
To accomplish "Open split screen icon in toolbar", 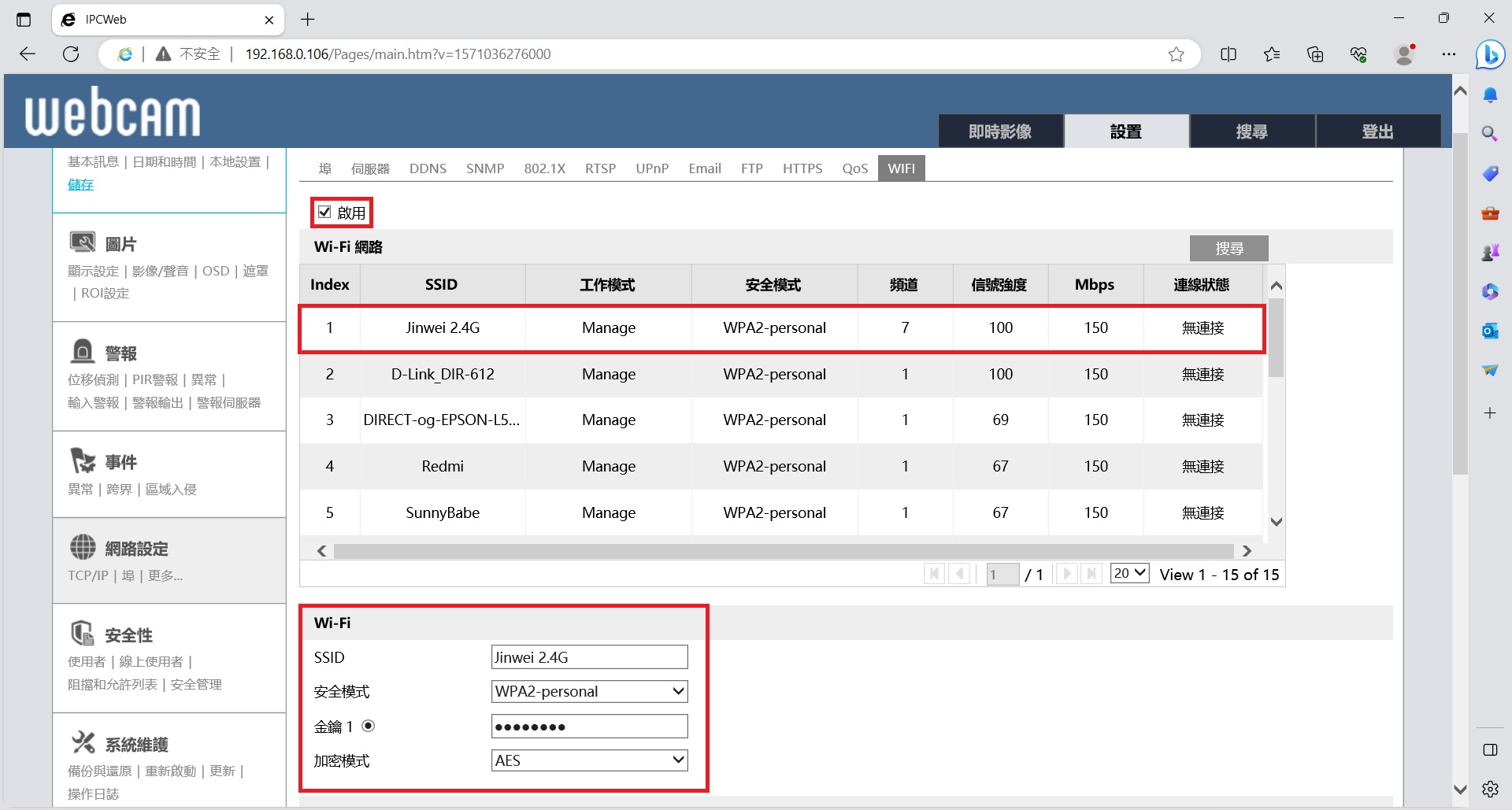I will tap(1228, 54).
